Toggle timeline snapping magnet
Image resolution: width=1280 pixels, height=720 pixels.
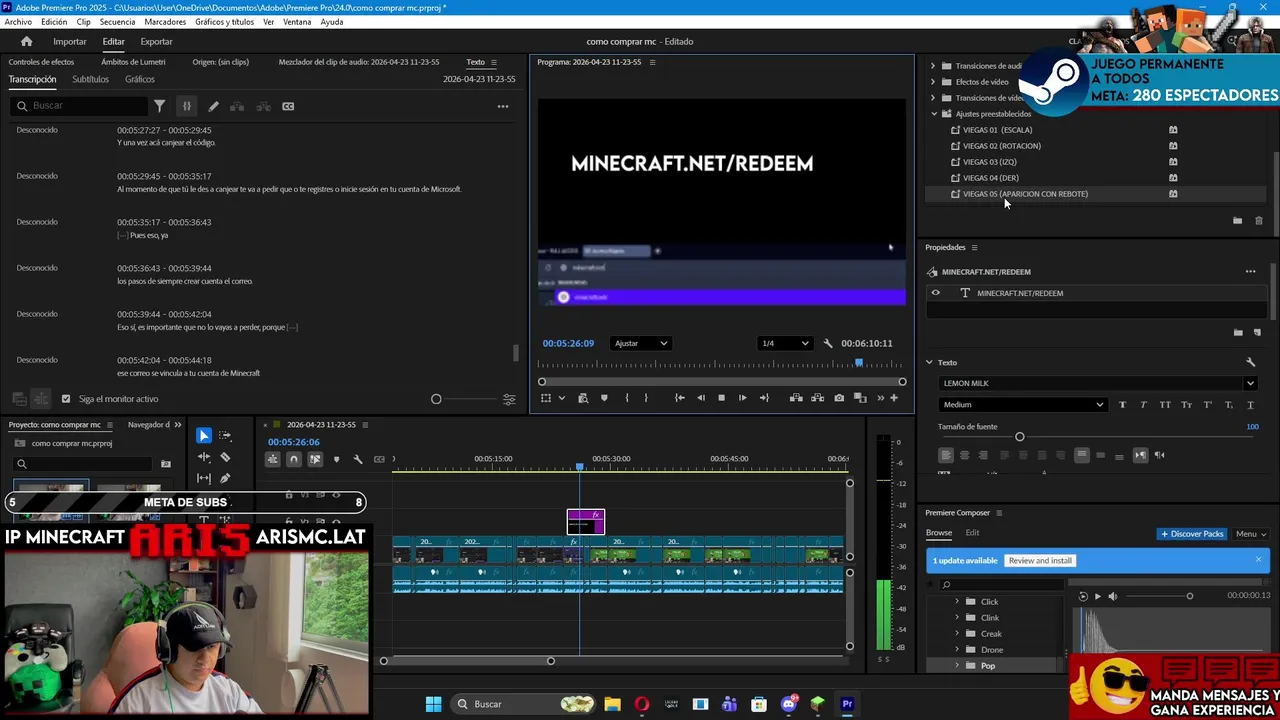(x=294, y=459)
